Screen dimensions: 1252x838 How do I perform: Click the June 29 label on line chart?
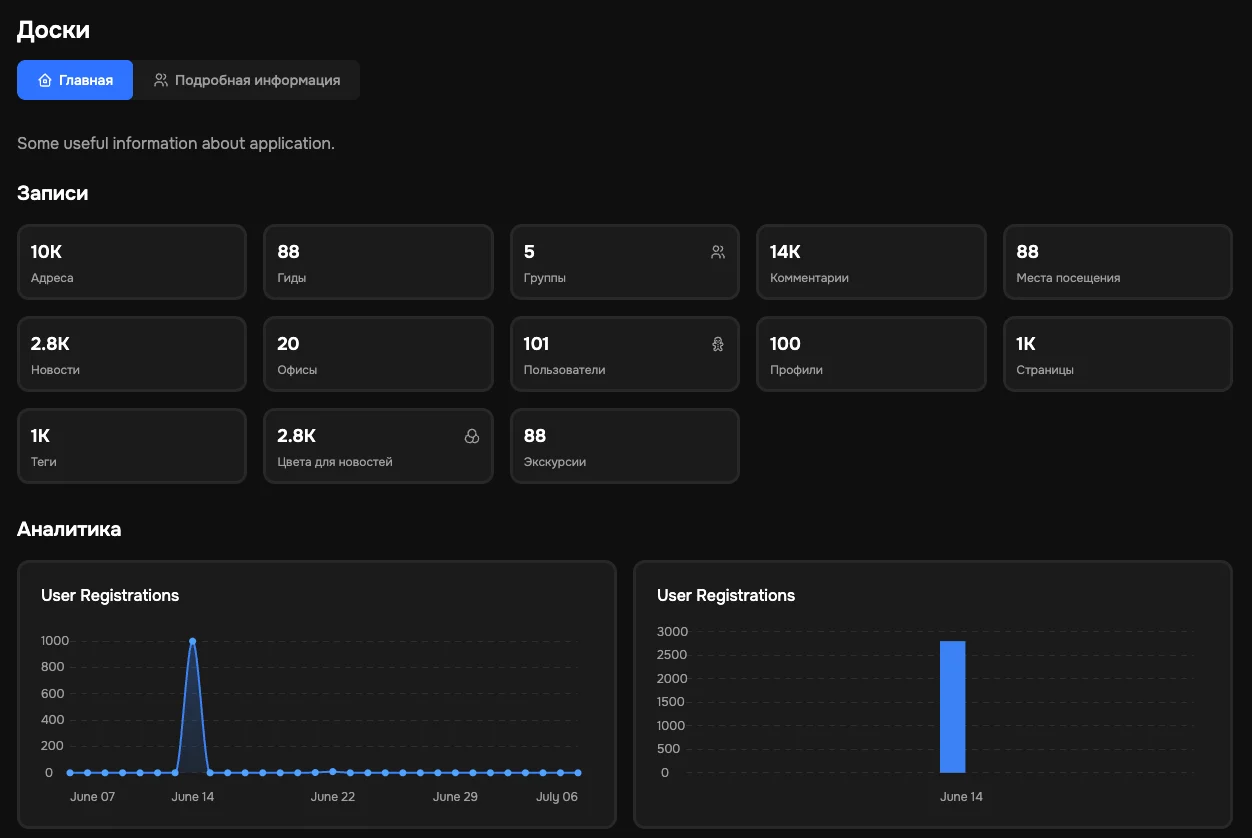click(x=455, y=797)
